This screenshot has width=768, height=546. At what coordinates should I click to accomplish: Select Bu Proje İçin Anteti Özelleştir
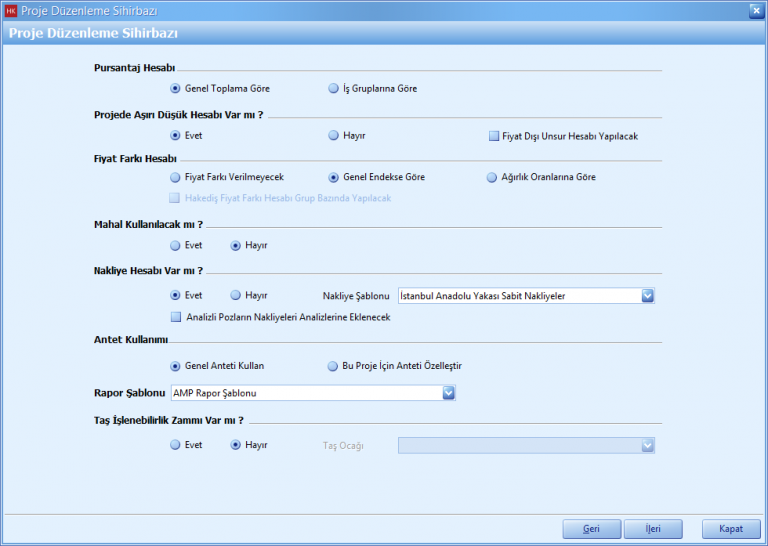[334, 366]
